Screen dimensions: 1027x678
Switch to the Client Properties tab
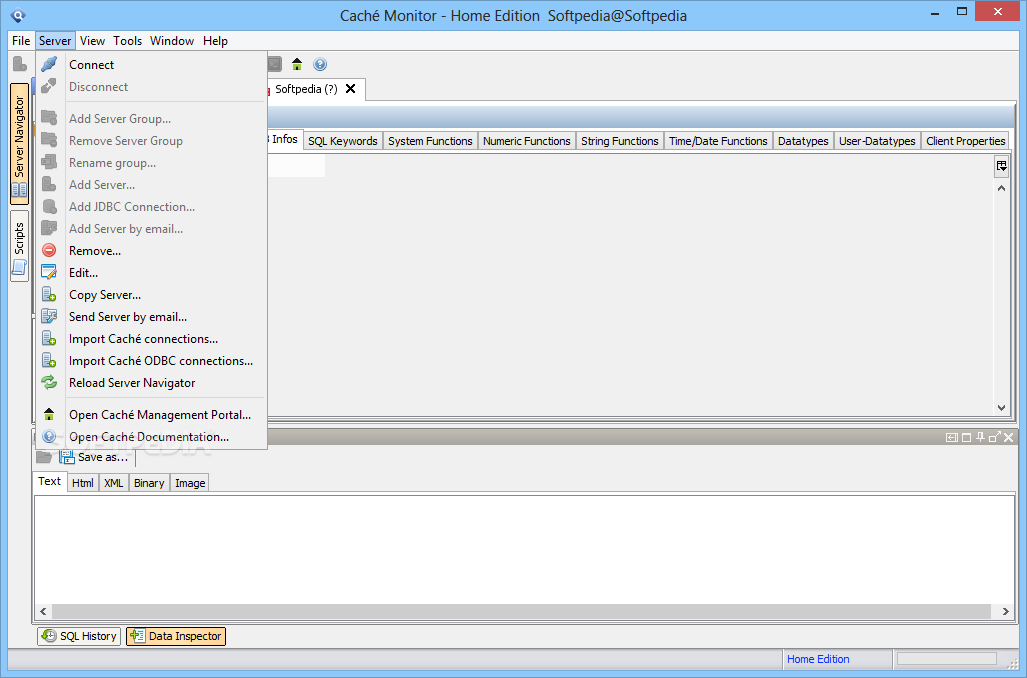click(x=965, y=141)
